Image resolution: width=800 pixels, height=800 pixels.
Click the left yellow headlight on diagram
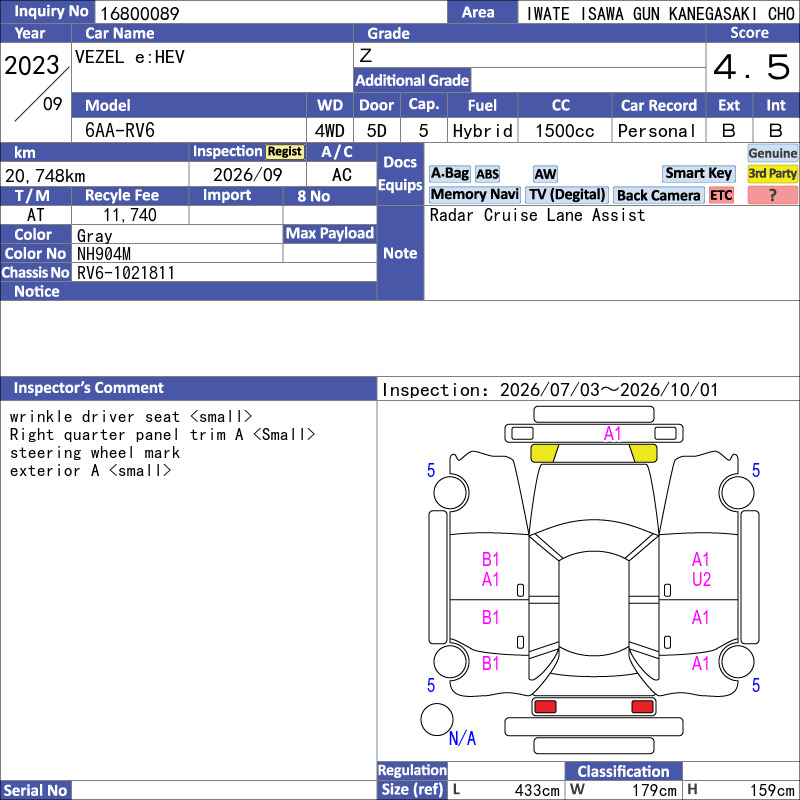point(544,453)
